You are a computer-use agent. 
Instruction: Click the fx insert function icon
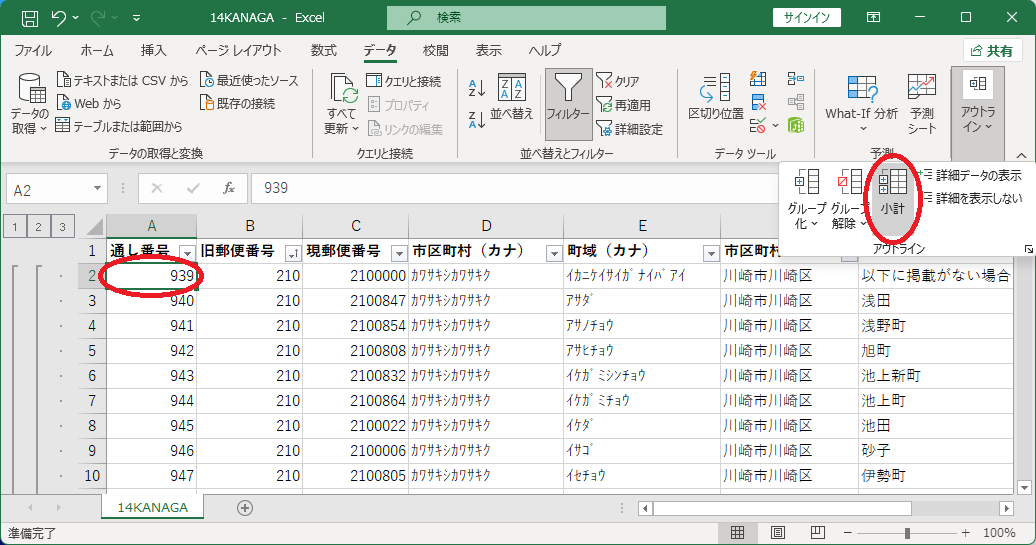coord(229,188)
